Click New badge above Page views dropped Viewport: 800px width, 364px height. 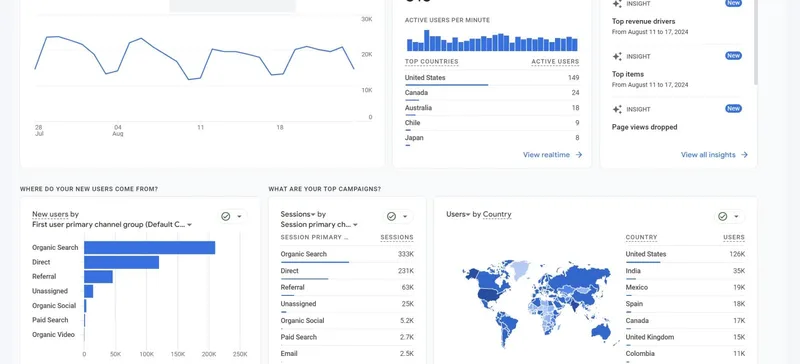[x=733, y=108]
